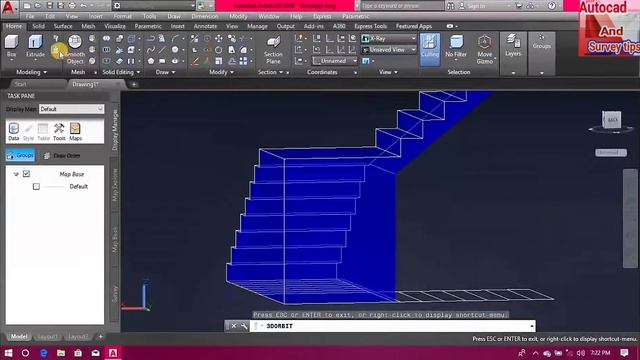Click the Data icon in Task Pane

point(13,131)
